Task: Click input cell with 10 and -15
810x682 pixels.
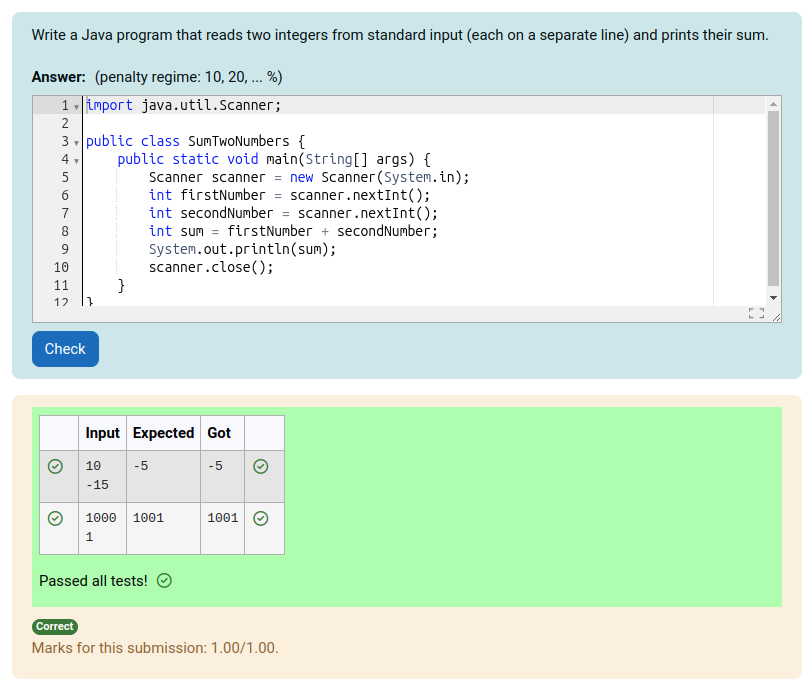Action: [102, 476]
